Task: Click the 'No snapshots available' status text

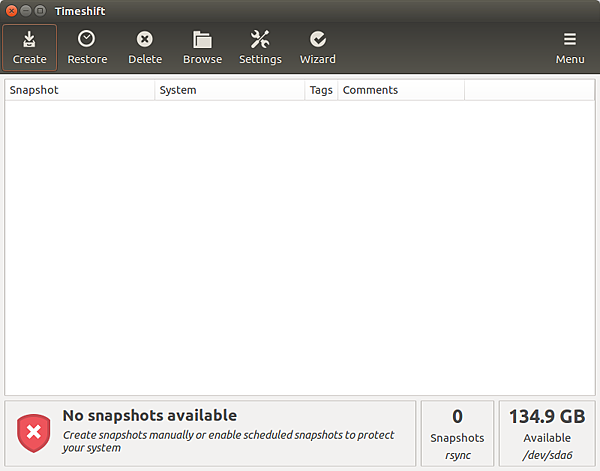Action: (150, 416)
